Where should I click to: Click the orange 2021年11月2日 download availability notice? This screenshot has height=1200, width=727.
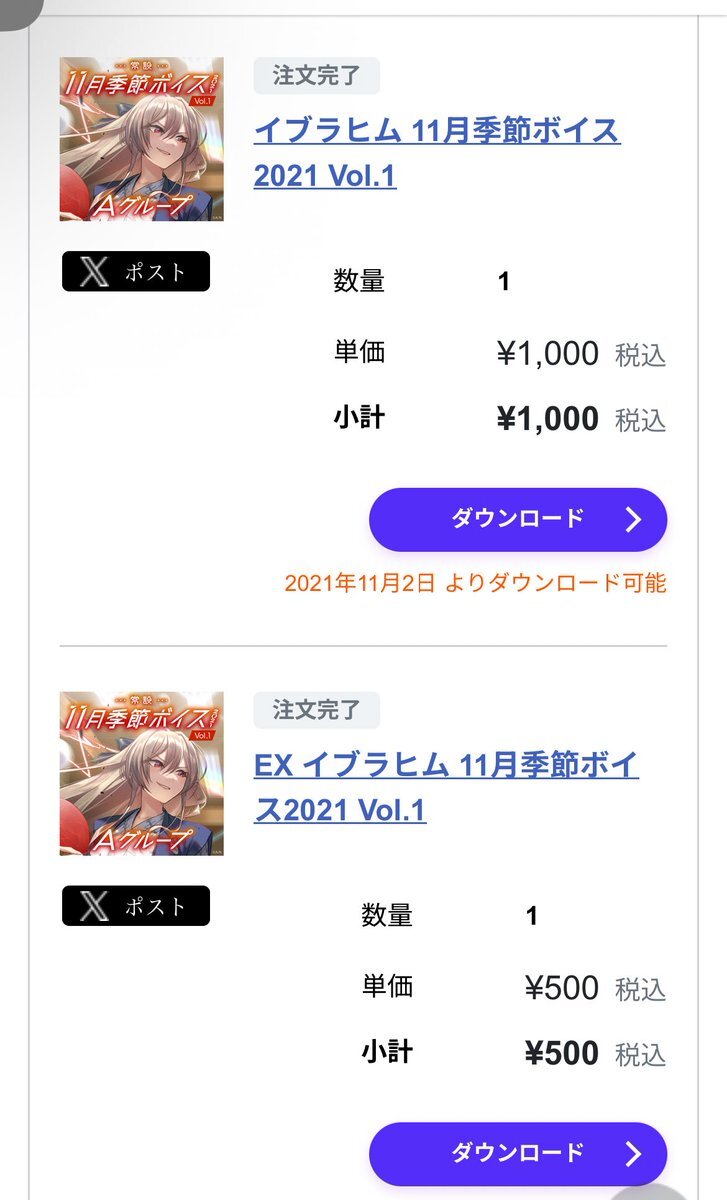[x=475, y=583]
